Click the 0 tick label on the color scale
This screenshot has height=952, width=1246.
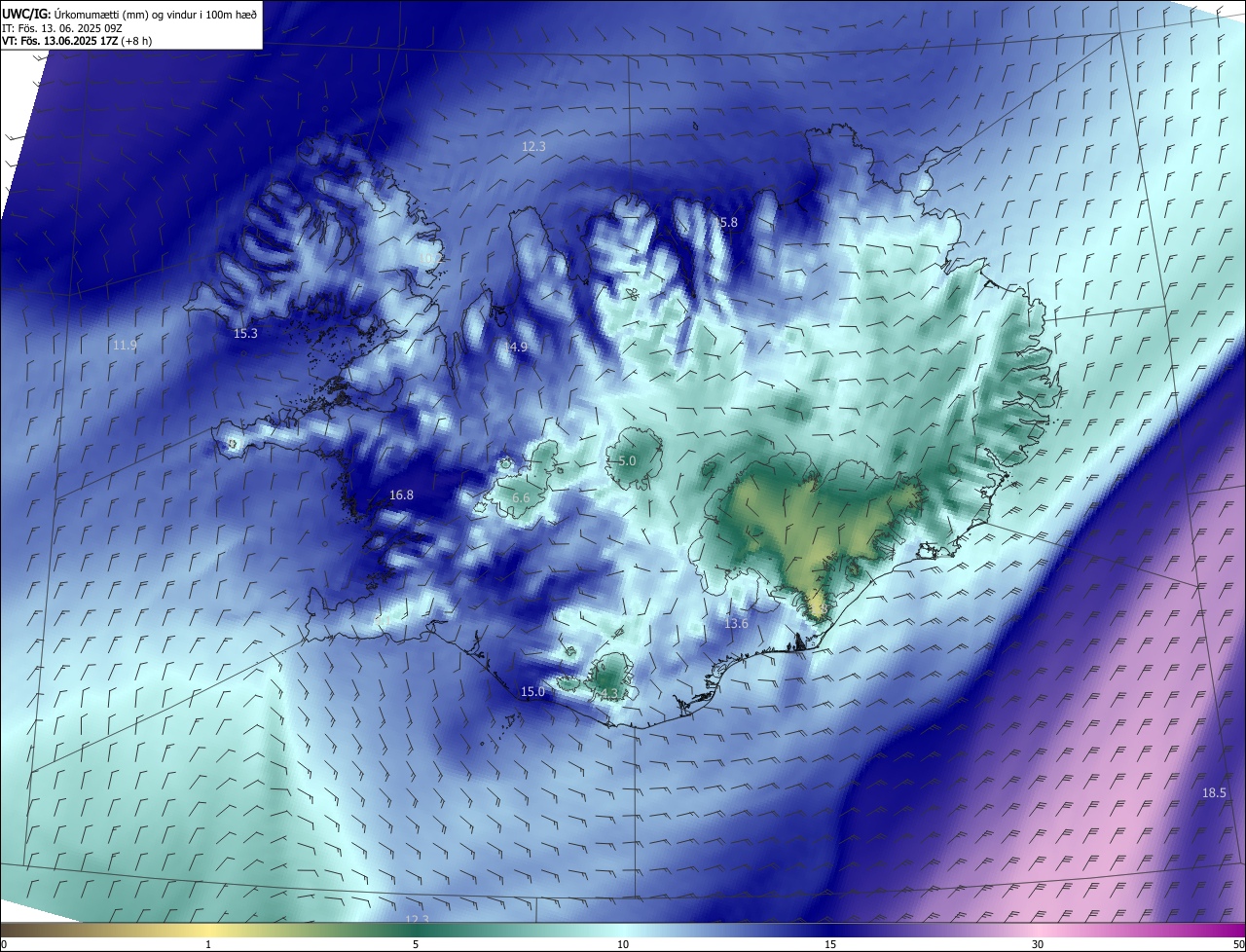pos(4,944)
